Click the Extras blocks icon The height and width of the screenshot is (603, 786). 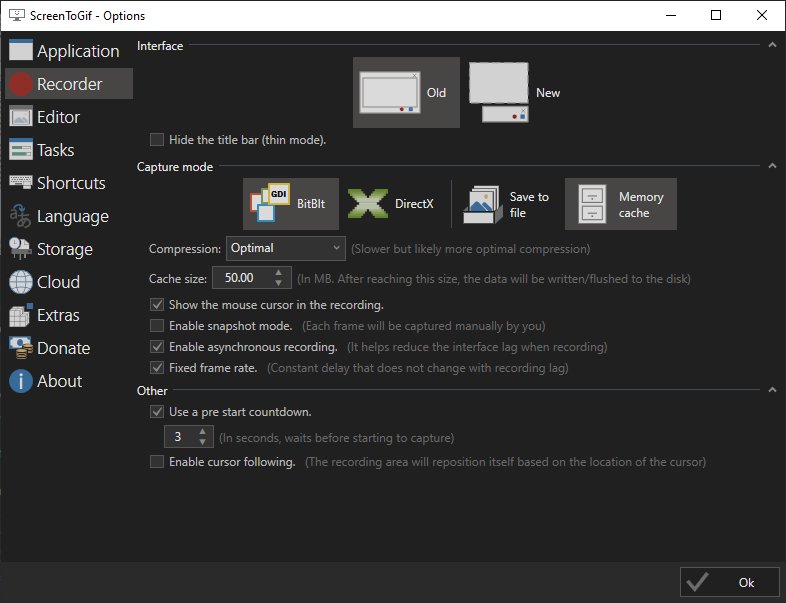pos(21,315)
